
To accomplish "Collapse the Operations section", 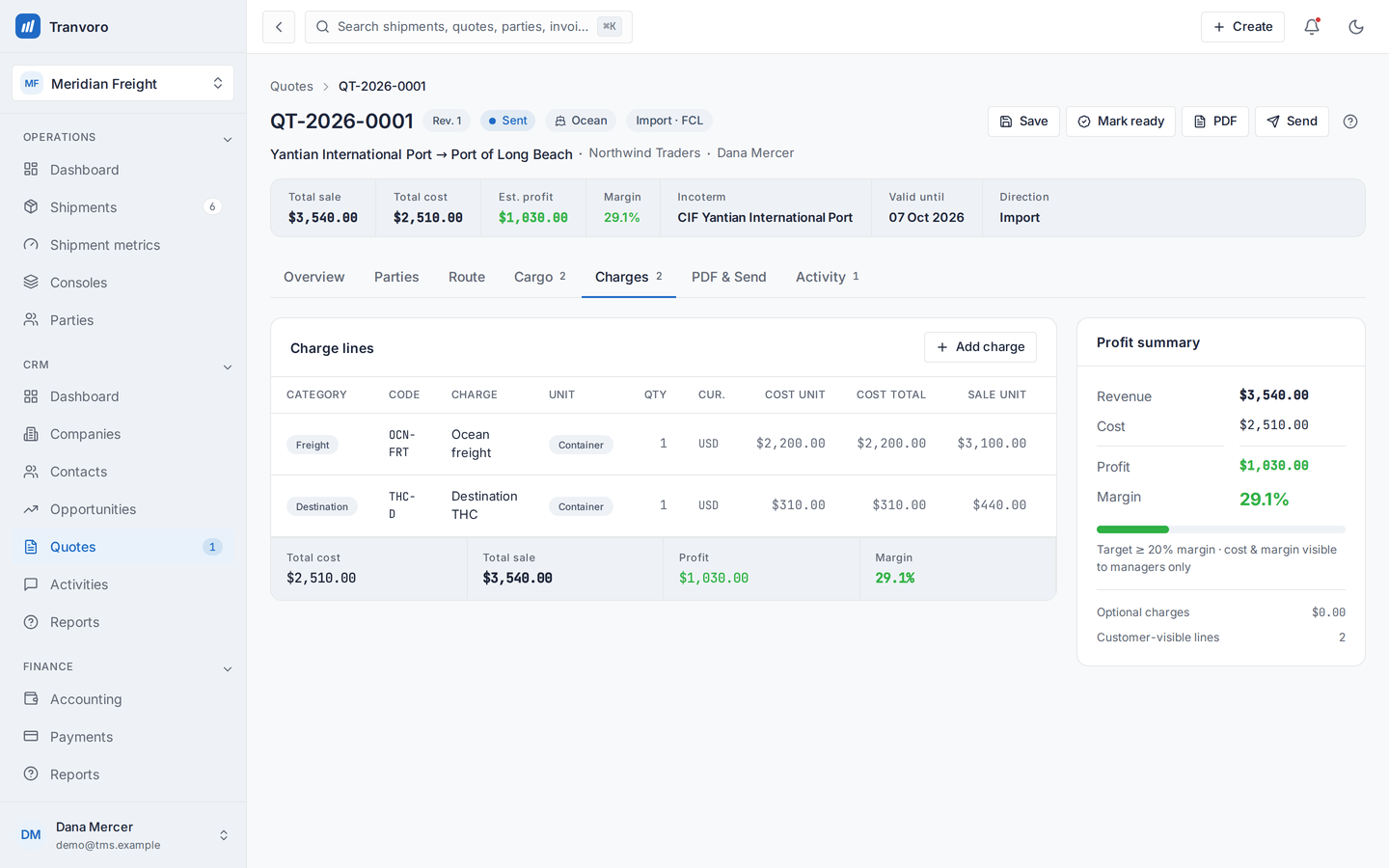I will [x=228, y=139].
